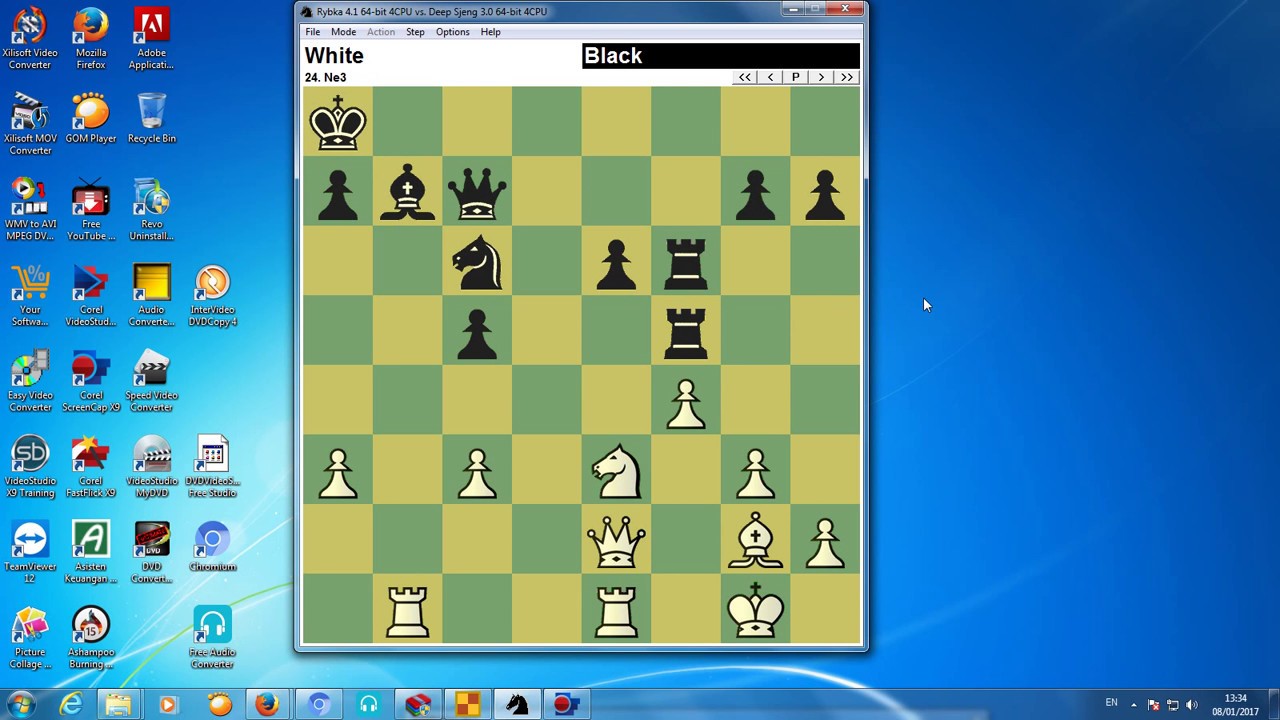Select the black rook on f6
1280x720 pixels.
(x=686, y=263)
